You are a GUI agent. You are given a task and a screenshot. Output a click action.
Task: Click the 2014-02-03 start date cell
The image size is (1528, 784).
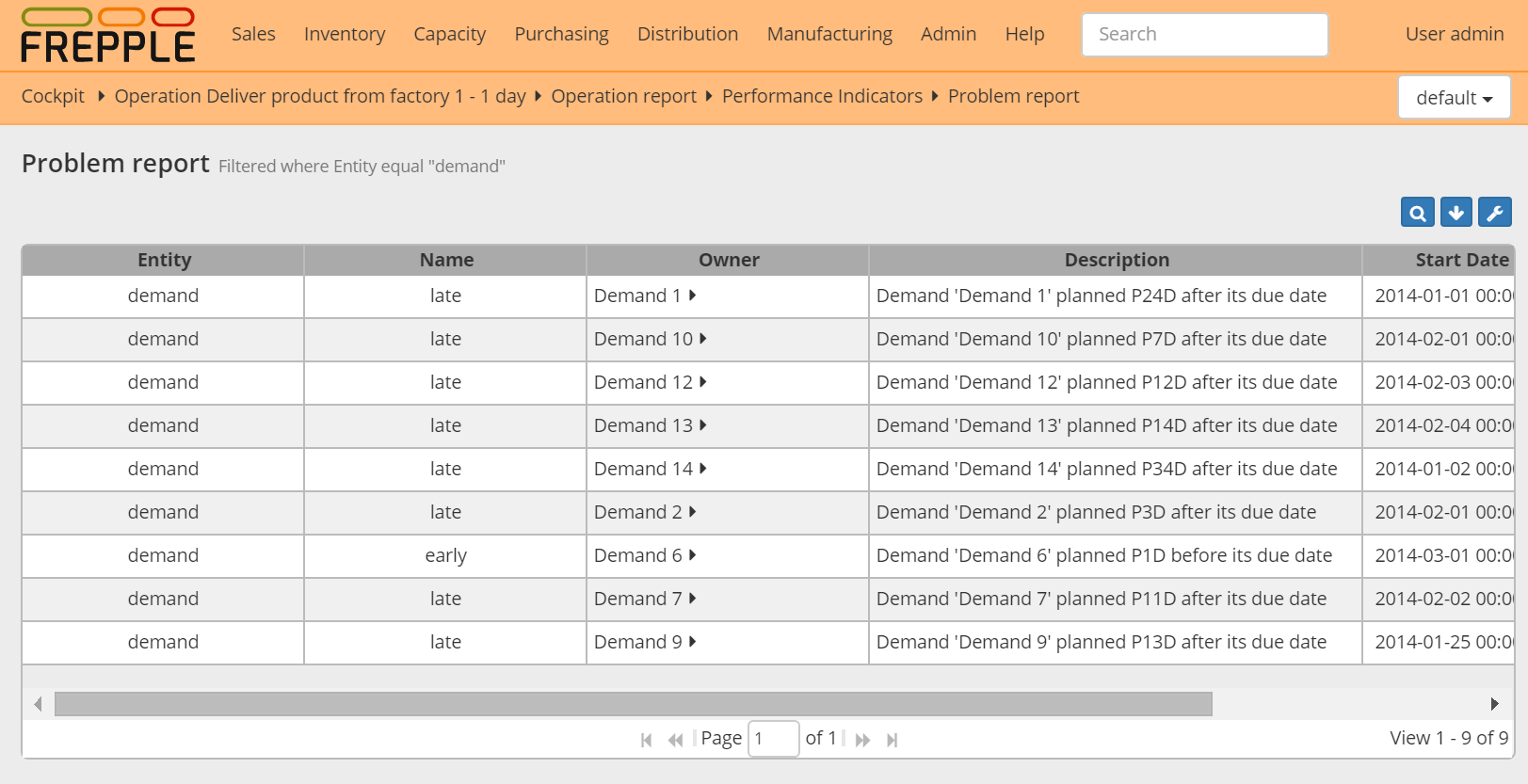click(x=1439, y=383)
